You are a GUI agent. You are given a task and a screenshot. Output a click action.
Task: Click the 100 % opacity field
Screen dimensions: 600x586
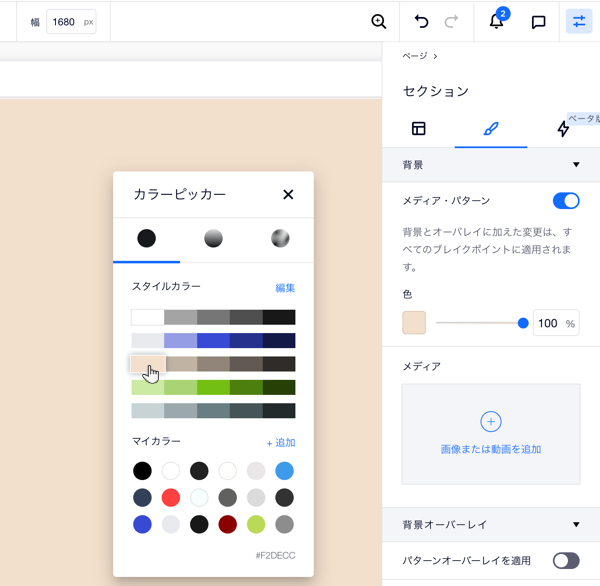556,323
